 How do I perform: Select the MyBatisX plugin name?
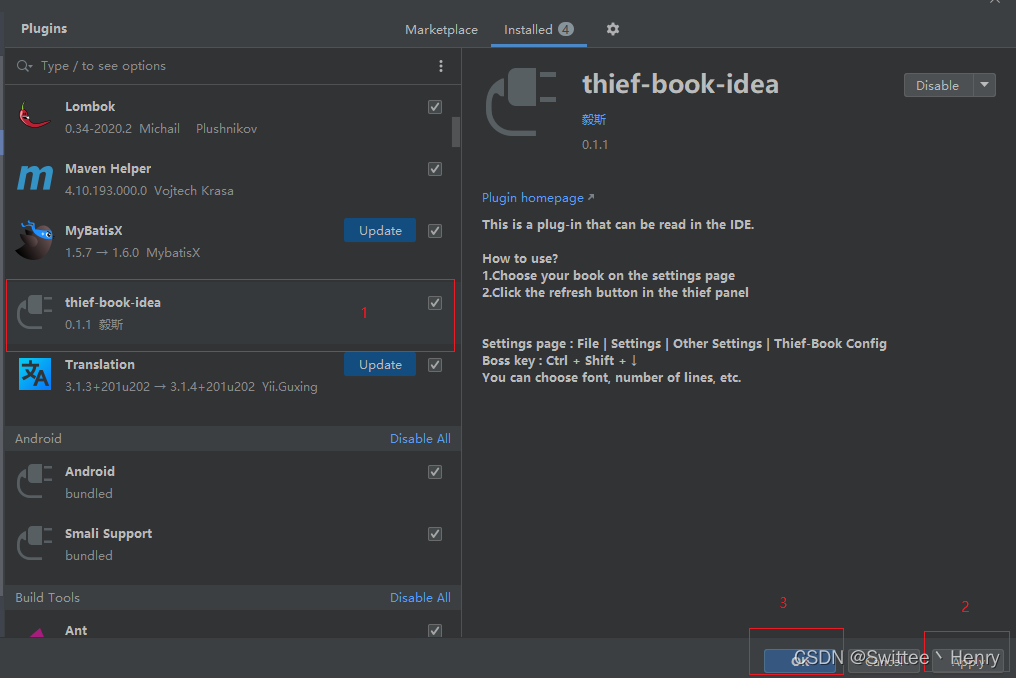[93, 231]
